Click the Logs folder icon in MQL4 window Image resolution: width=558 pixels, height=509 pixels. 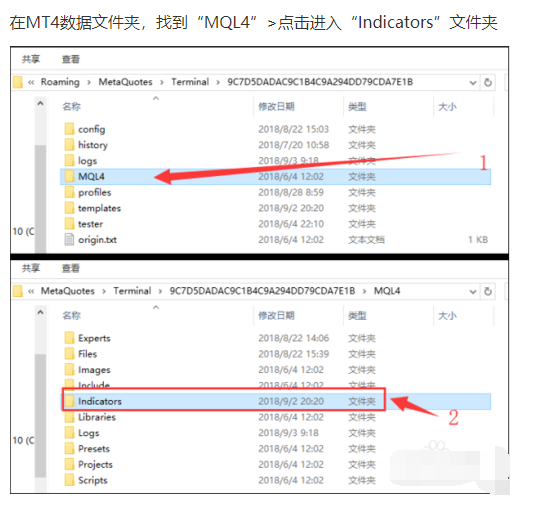pyautogui.click(x=69, y=433)
